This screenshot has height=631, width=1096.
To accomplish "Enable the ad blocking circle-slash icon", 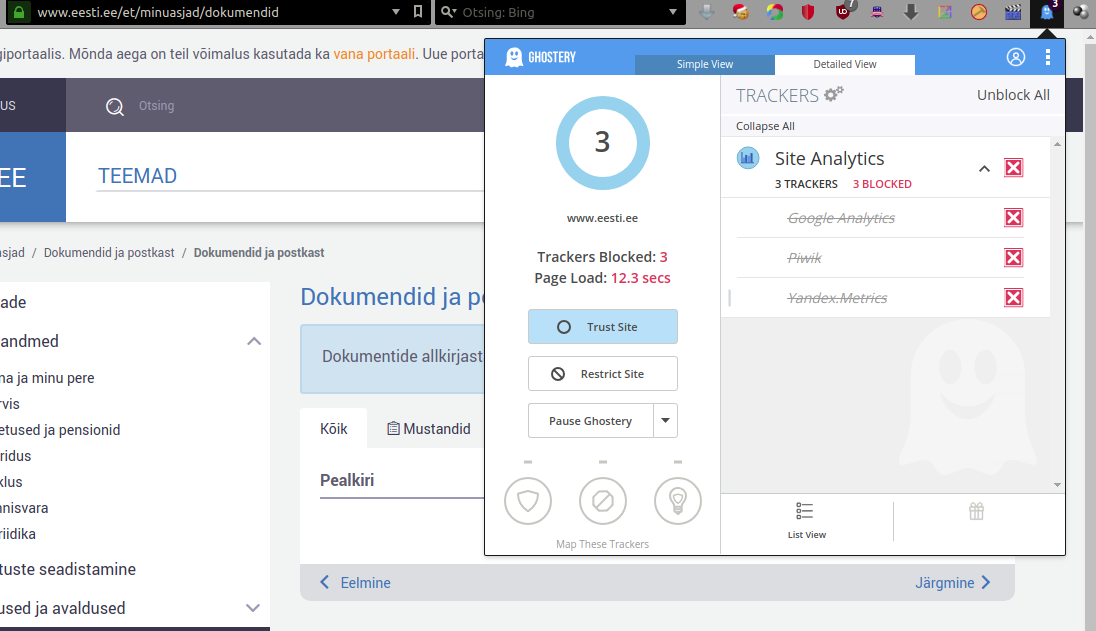I will (x=603, y=501).
